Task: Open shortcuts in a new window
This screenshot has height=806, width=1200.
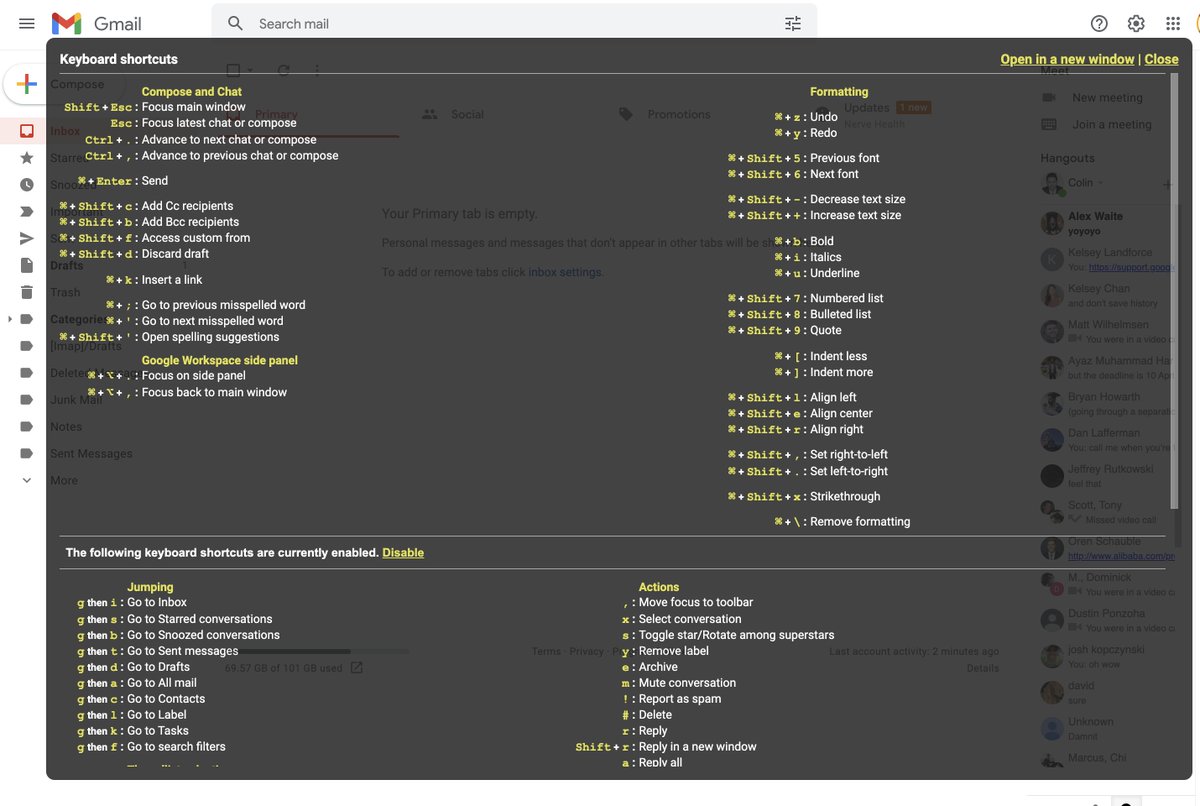Action: [x=1067, y=59]
